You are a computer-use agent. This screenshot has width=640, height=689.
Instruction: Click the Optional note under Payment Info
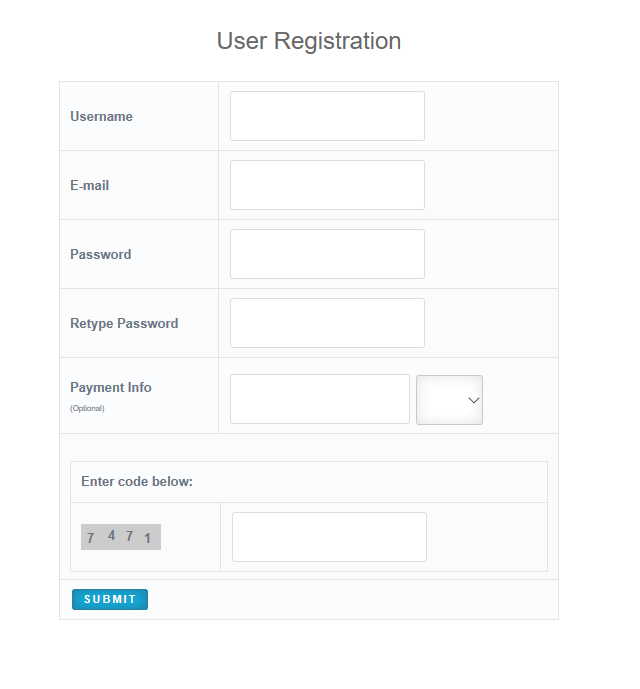coord(87,408)
